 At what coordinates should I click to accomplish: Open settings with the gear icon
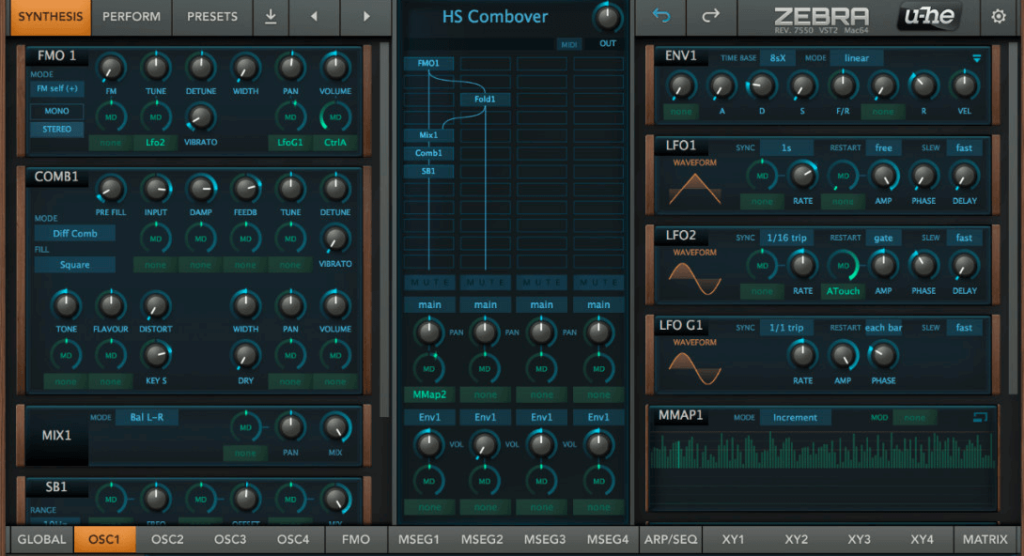point(998,17)
